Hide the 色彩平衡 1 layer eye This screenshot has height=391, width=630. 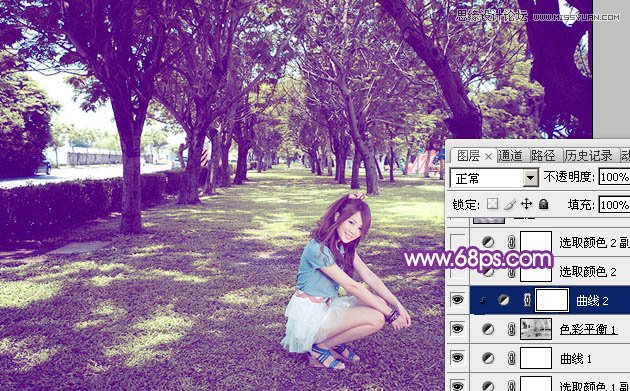coord(457,329)
